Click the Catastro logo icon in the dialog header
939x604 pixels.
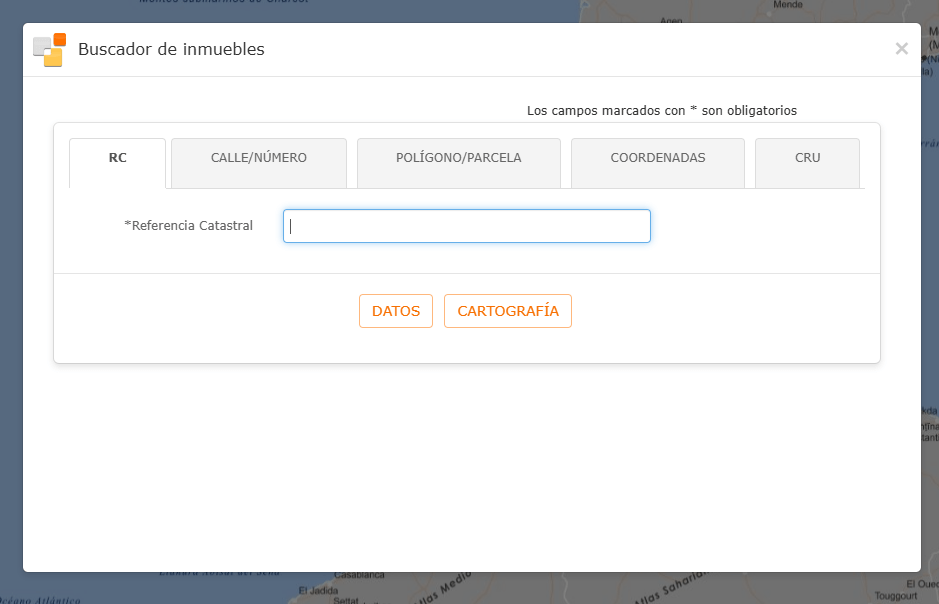coord(49,48)
